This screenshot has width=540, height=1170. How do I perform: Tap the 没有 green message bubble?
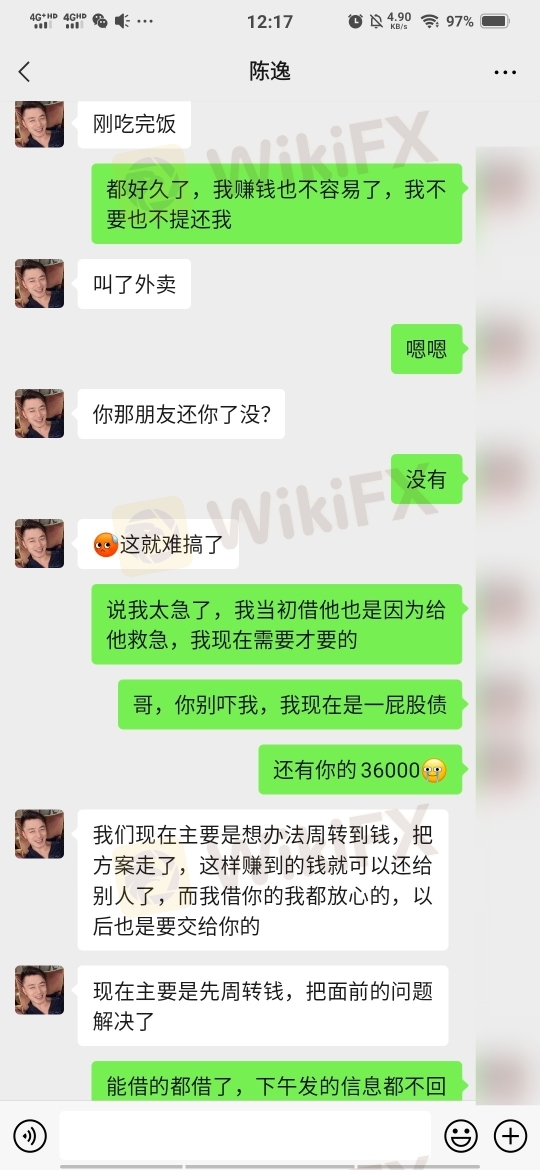click(x=427, y=479)
